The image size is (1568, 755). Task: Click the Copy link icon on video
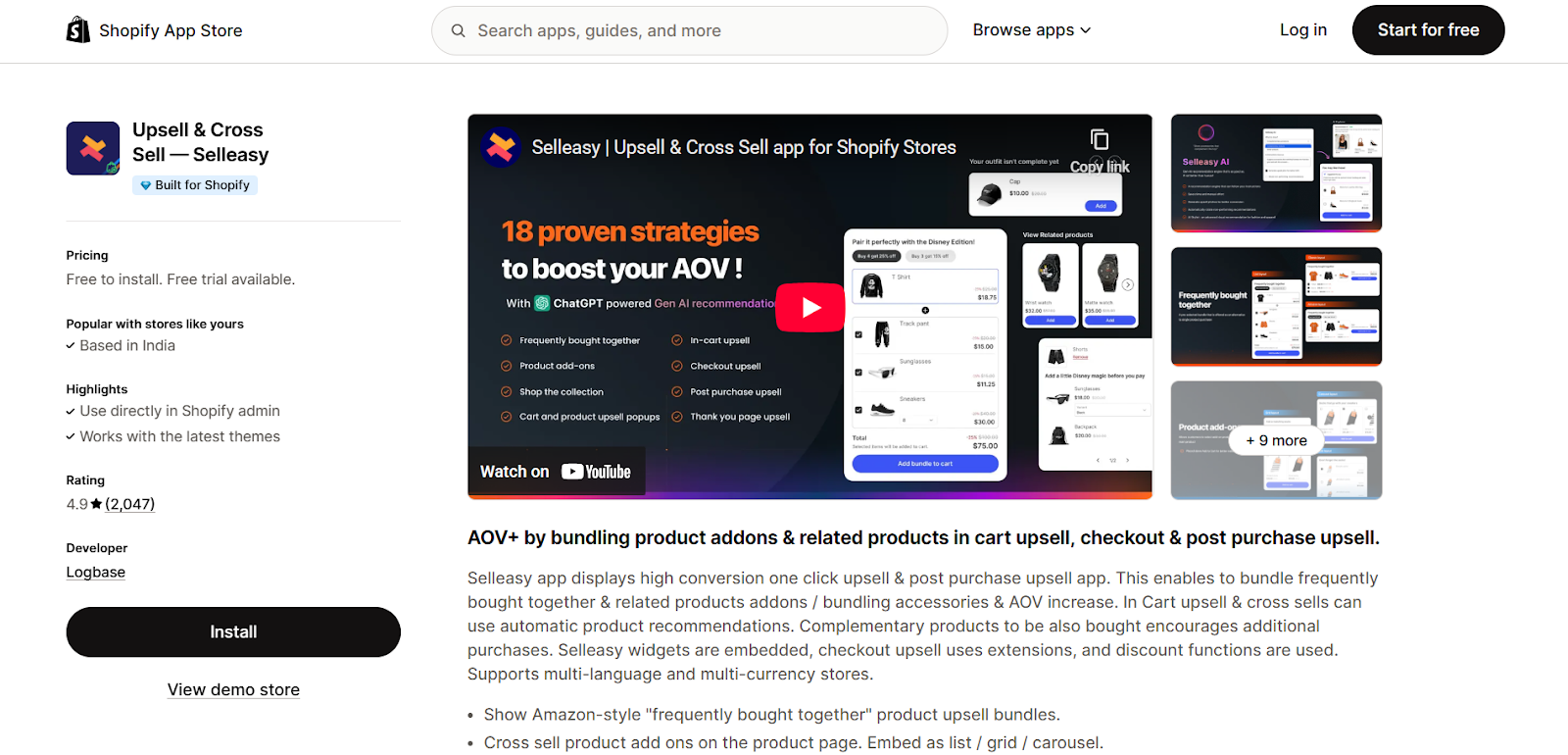point(1100,139)
